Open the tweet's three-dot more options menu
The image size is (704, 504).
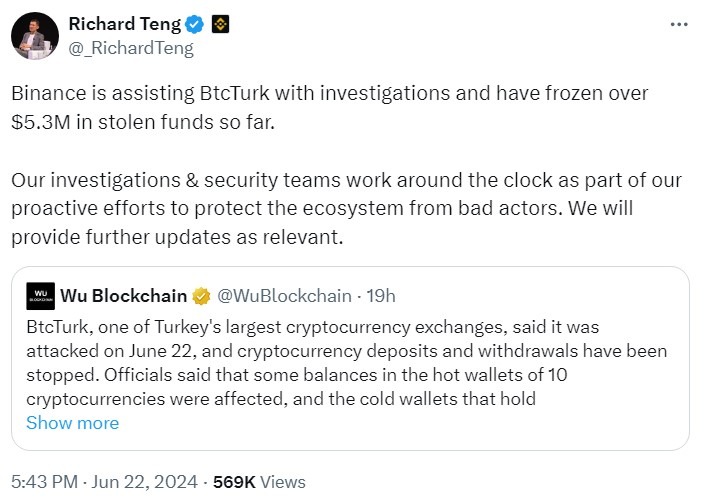tap(678, 24)
